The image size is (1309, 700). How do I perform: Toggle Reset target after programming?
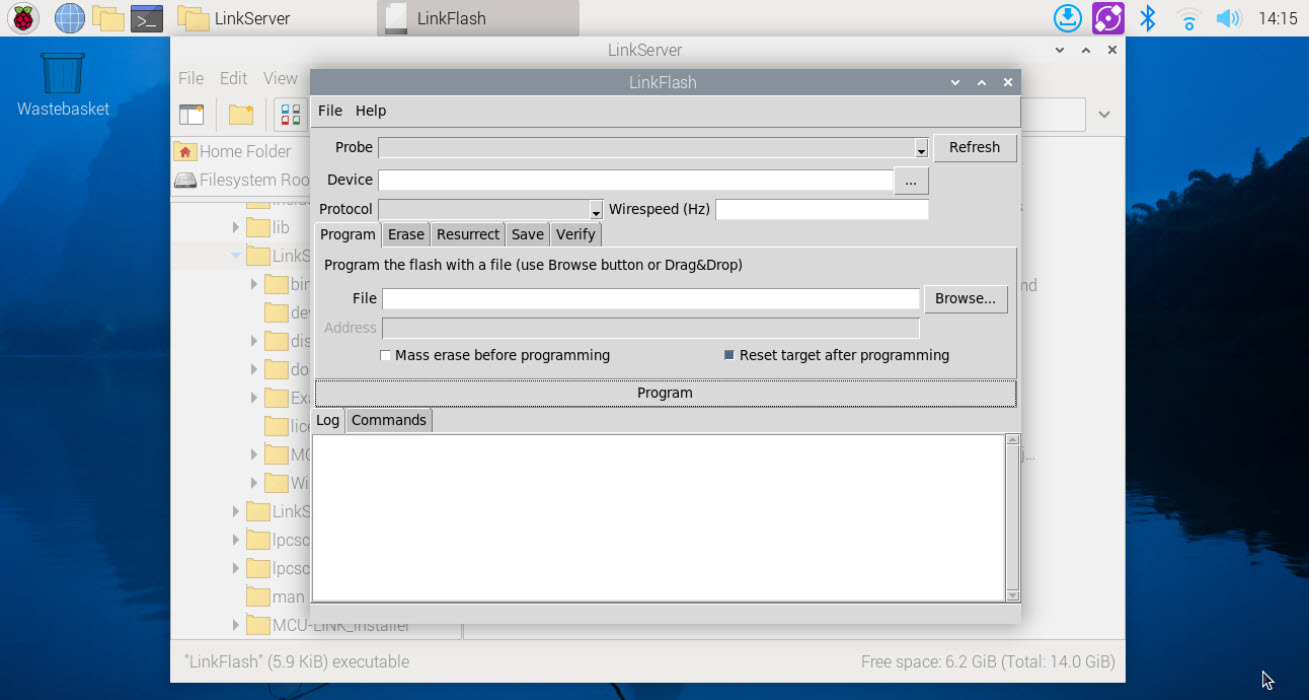729,355
